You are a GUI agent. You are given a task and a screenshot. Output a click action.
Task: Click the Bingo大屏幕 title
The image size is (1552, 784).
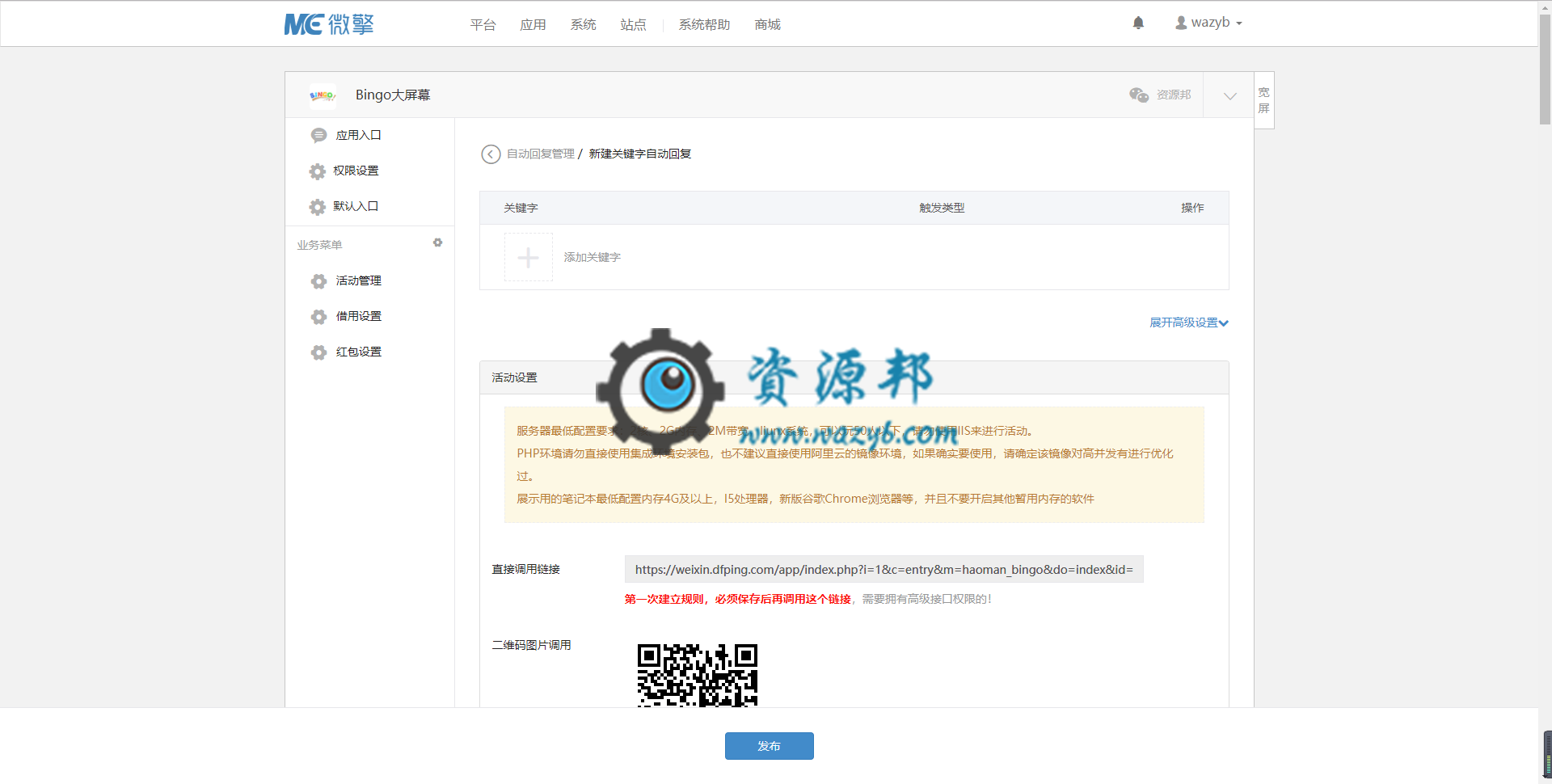[393, 95]
